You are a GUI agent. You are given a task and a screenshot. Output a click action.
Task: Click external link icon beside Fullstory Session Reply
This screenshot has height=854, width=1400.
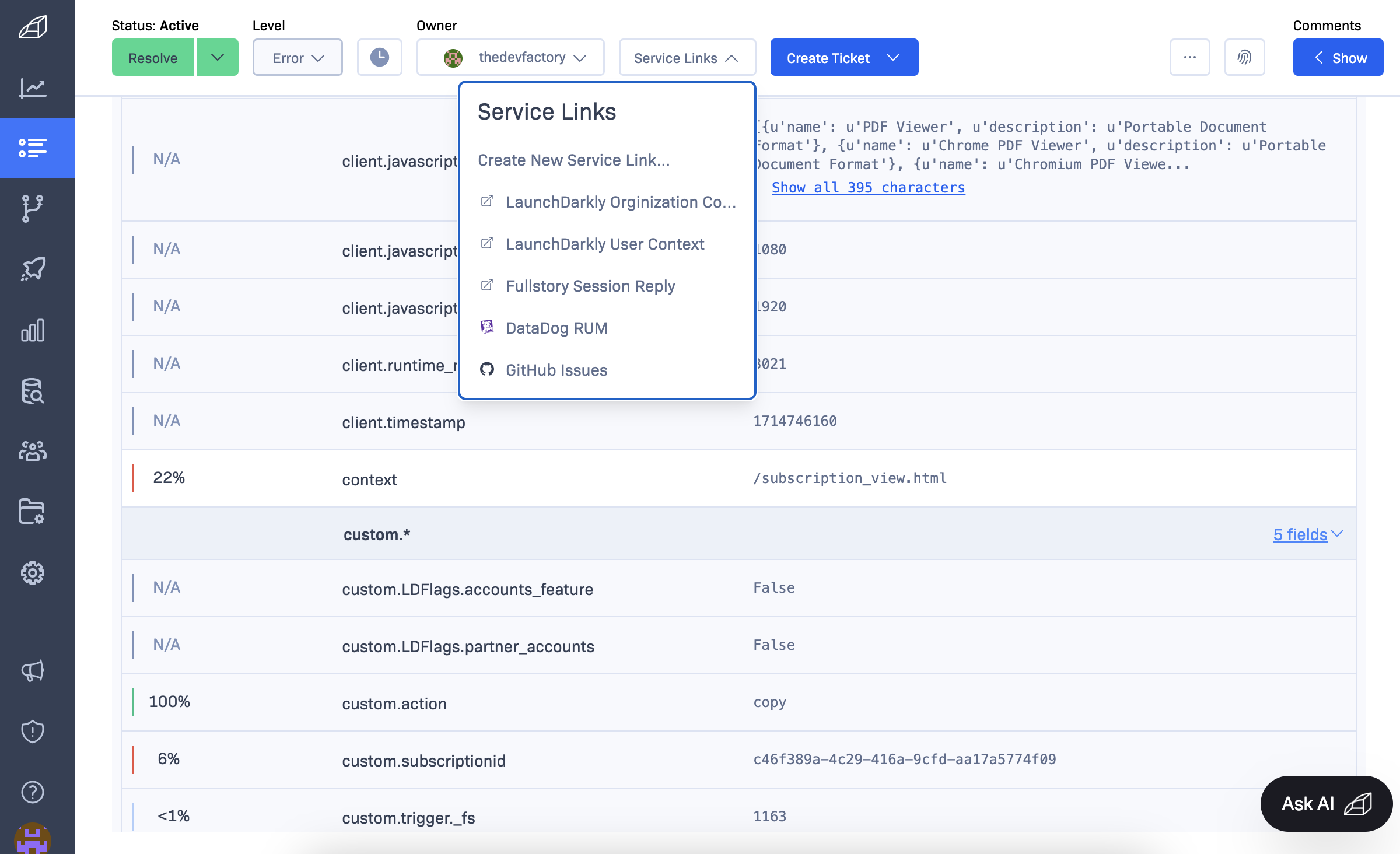point(487,285)
